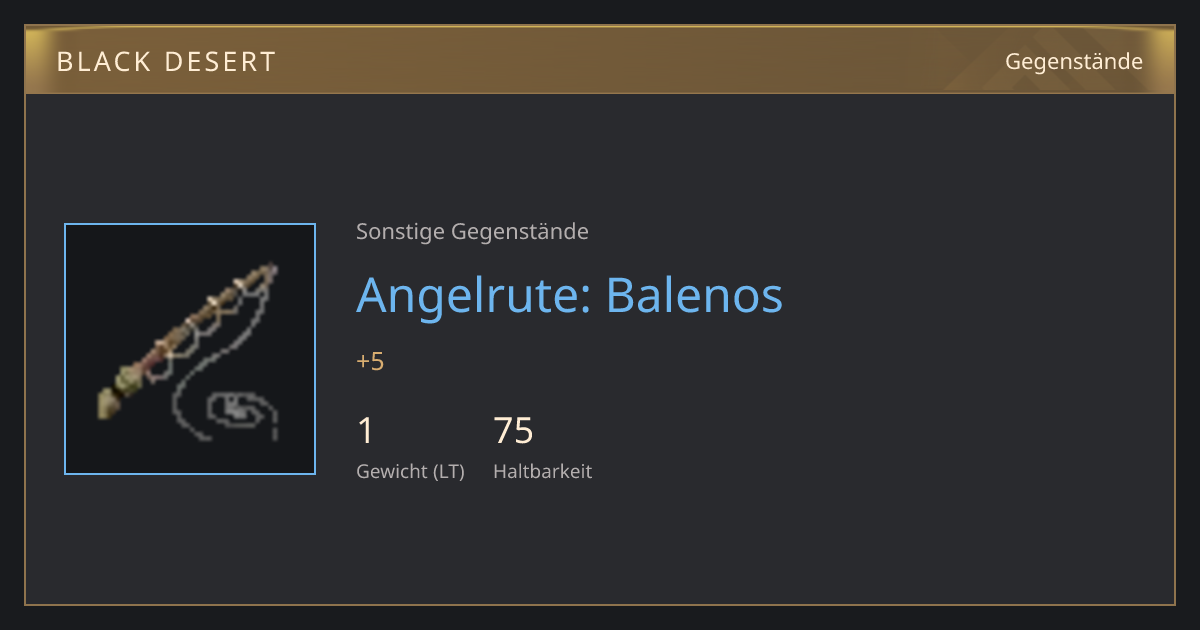Screen dimensions: 1200x630
Task: Click the rod tip in the item image
Action: [x=268, y=270]
